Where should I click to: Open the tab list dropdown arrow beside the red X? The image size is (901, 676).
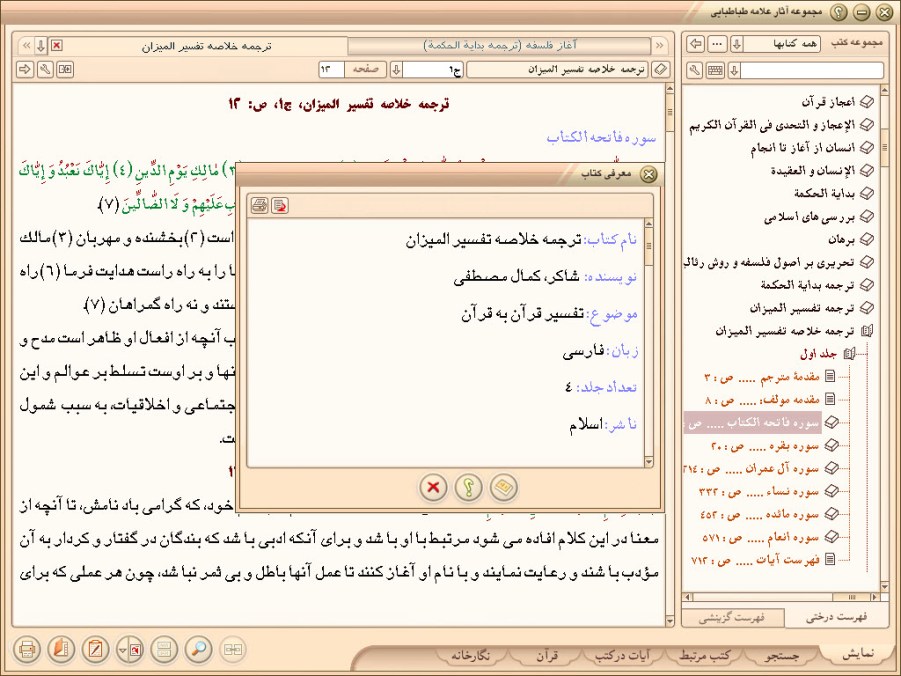pyautogui.click(x=41, y=45)
